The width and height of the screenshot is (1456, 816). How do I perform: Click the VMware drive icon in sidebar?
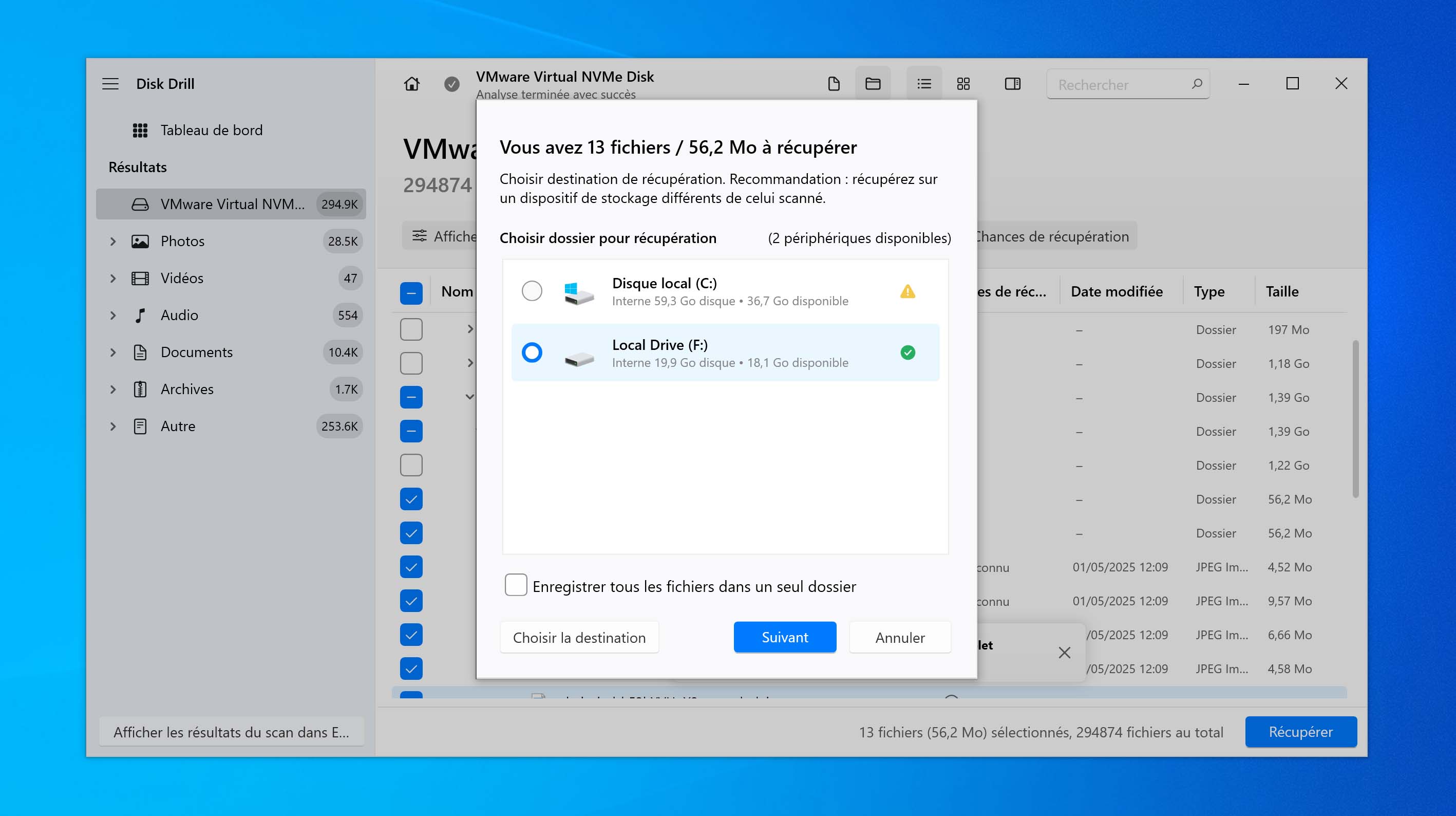coord(140,204)
